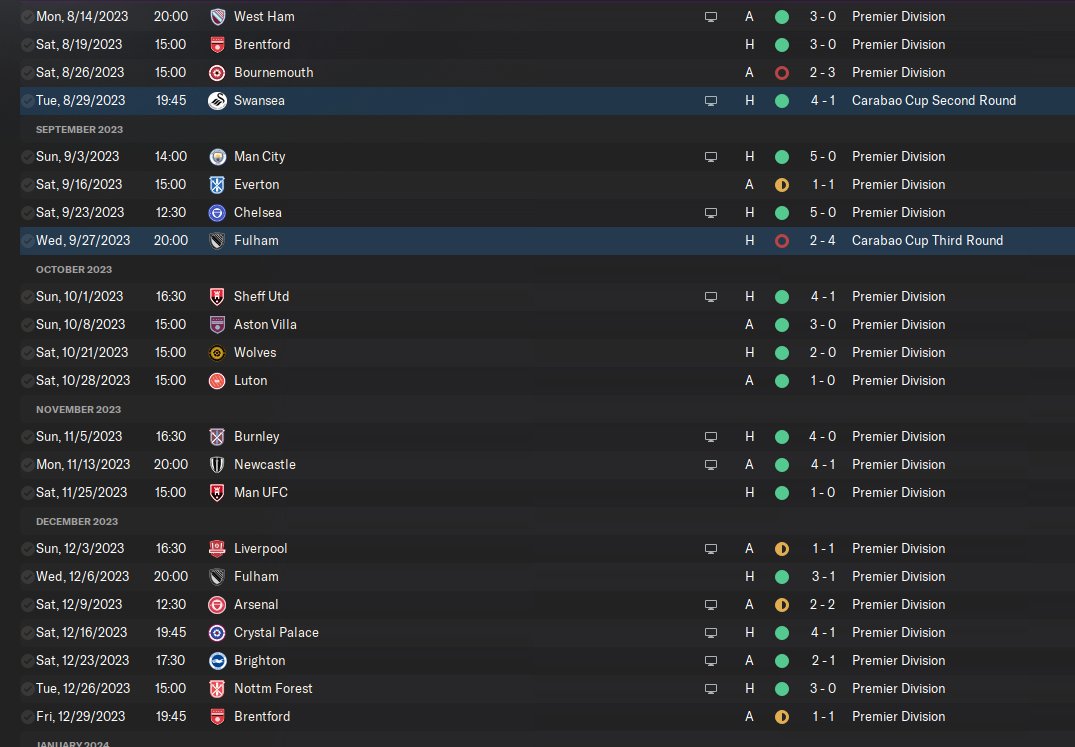Click the TV broadcast icon for Newcastle match
The width and height of the screenshot is (1075, 747).
[x=711, y=464]
